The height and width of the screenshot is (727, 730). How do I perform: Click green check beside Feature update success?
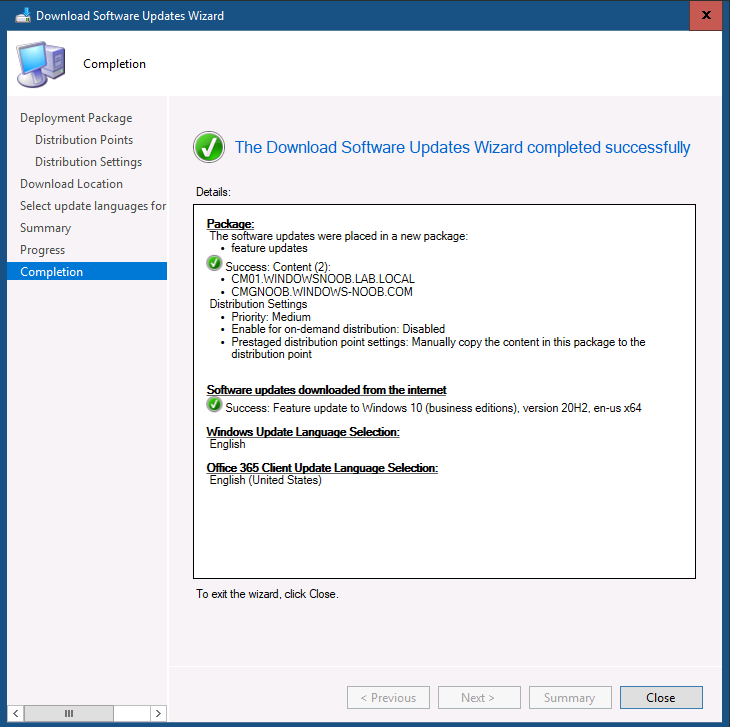tap(214, 404)
